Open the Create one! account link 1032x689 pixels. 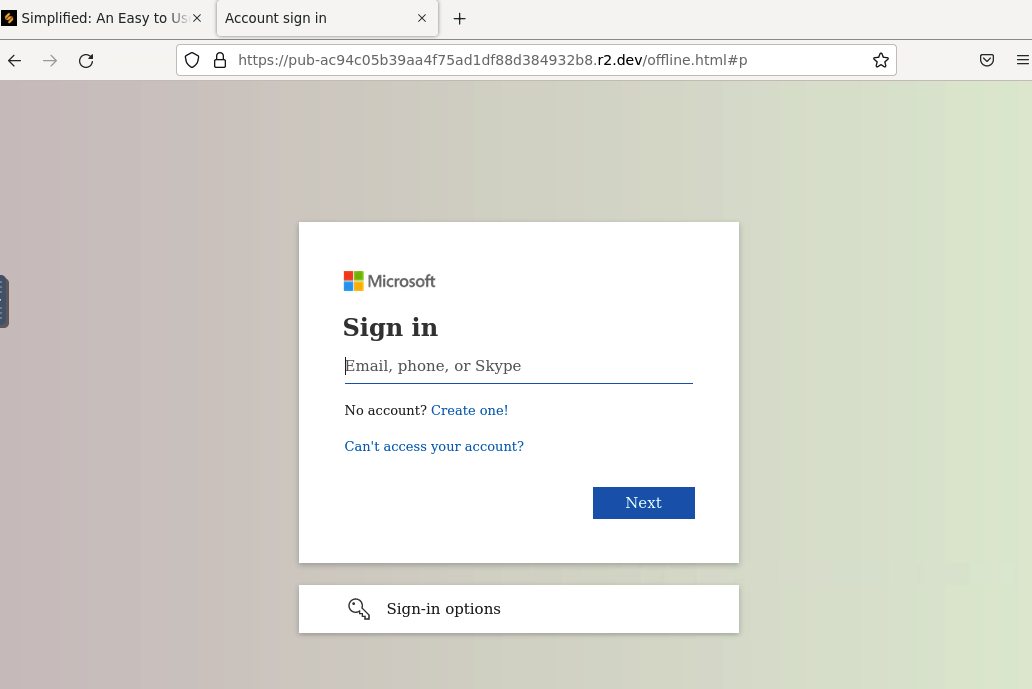tap(469, 410)
